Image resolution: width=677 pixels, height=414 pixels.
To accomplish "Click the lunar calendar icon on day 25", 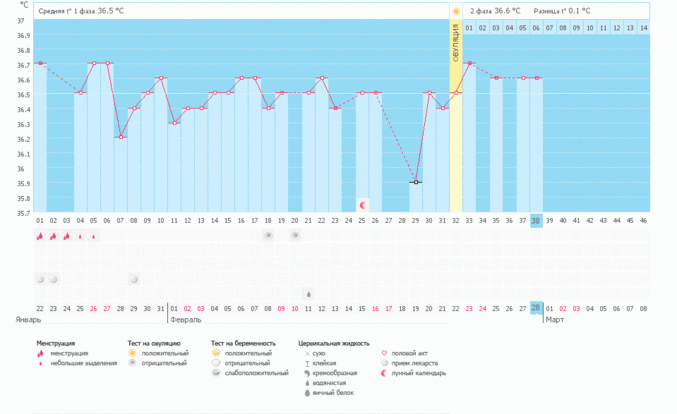I will 363,204.
